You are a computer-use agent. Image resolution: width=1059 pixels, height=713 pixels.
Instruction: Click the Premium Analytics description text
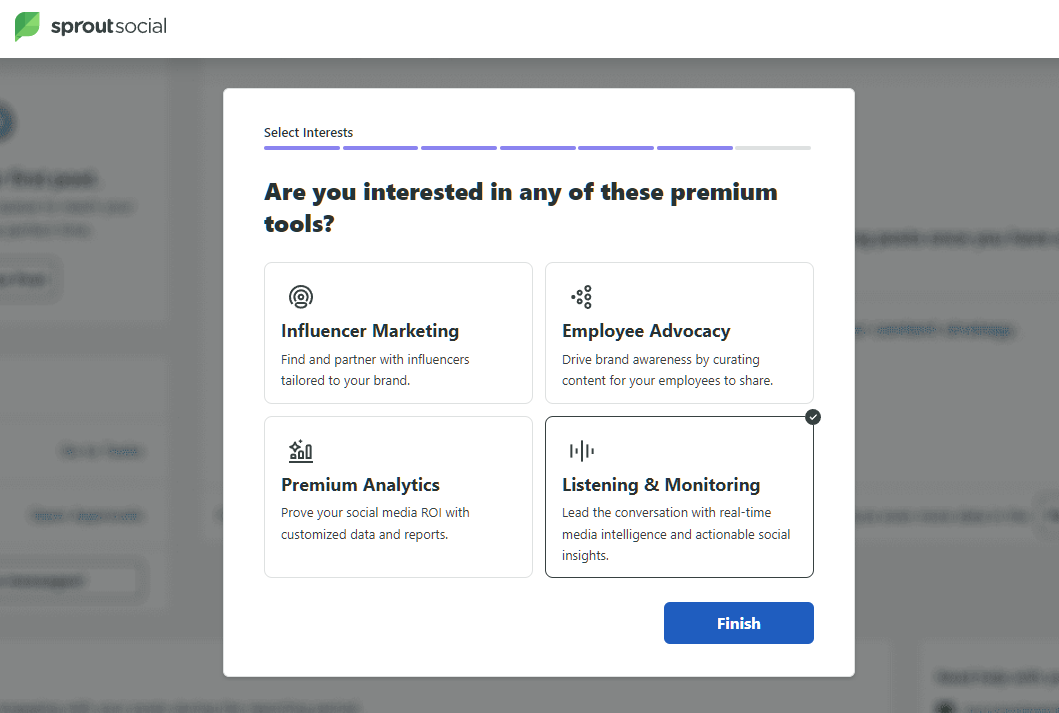coord(375,524)
